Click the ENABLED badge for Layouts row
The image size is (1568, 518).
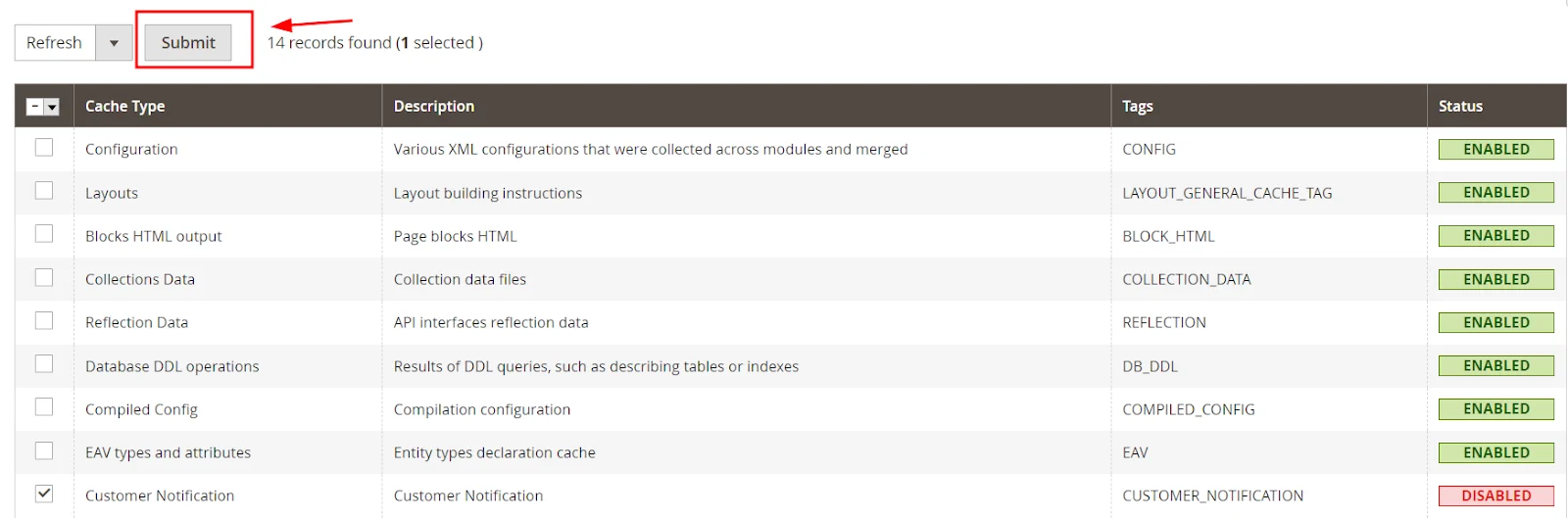(1495, 193)
